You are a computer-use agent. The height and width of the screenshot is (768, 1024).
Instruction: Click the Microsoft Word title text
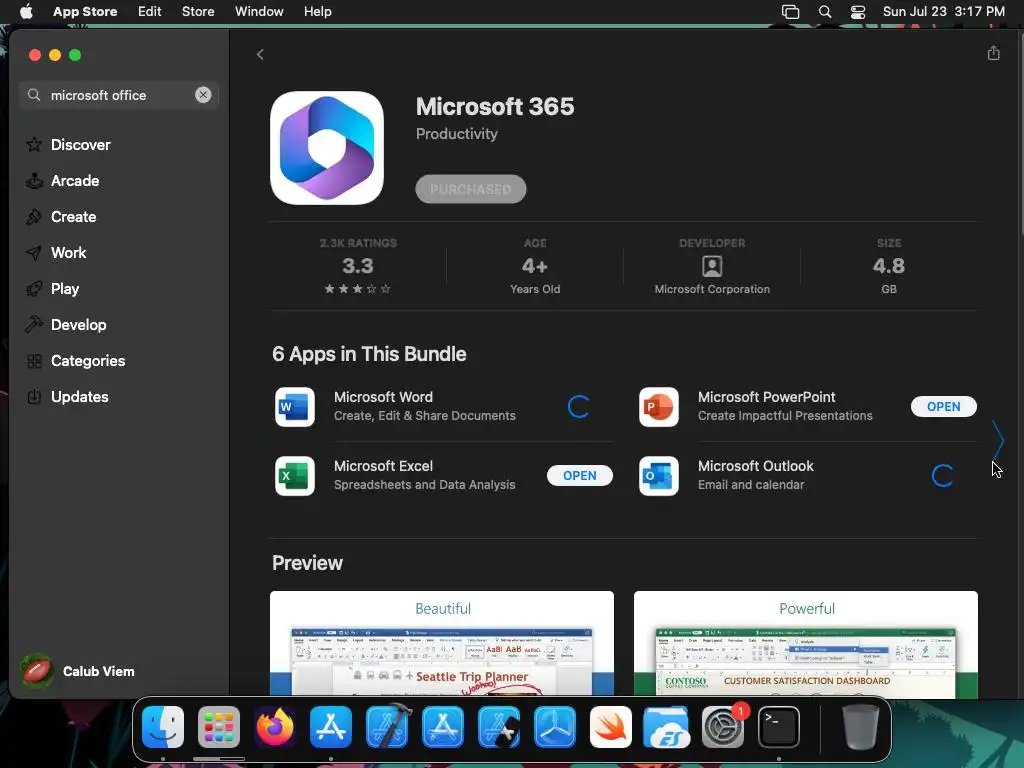click(383, 397)
